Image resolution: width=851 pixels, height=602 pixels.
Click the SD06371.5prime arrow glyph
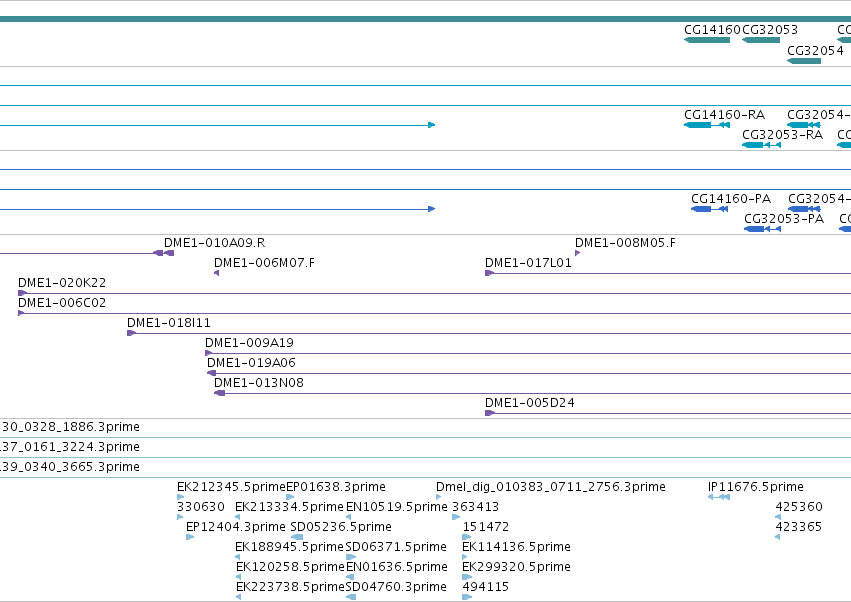[x=351, y=557]
